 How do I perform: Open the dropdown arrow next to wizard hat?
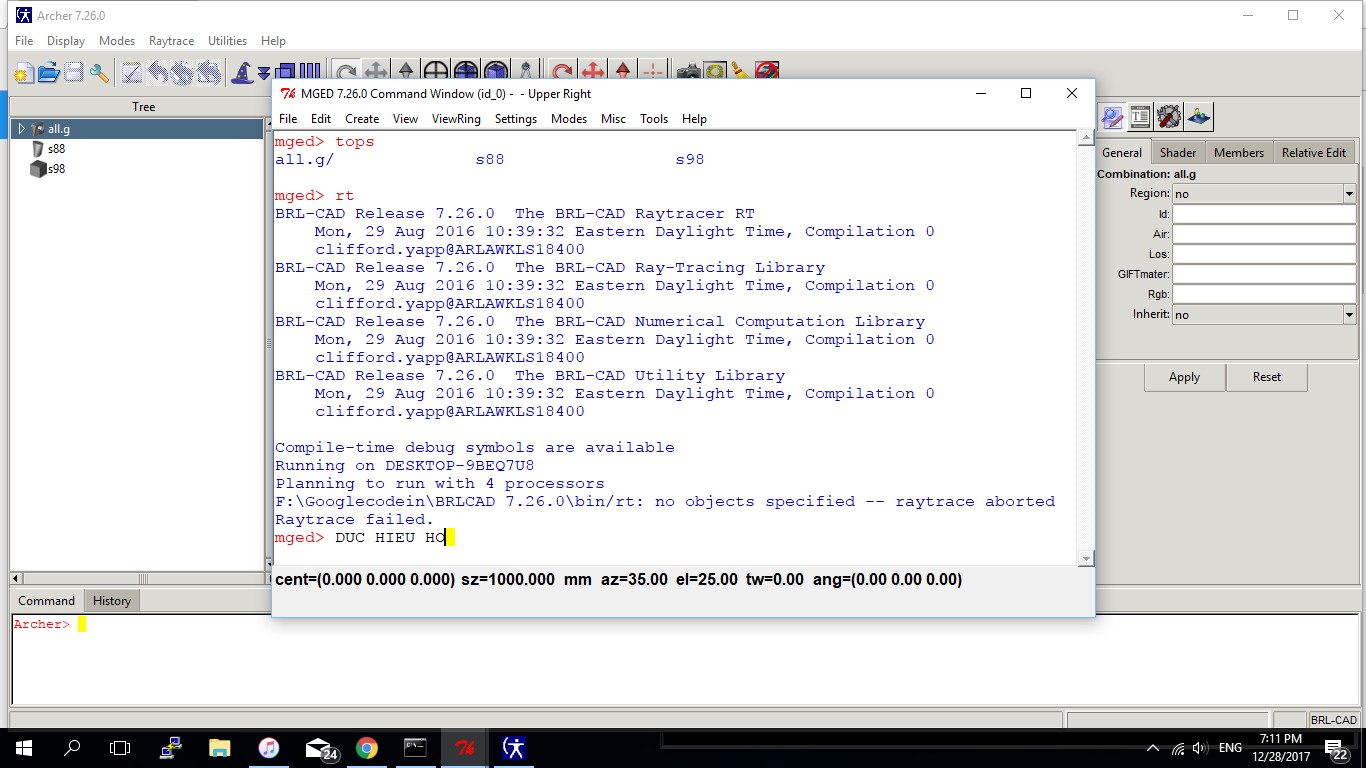(x=264, y=73)
